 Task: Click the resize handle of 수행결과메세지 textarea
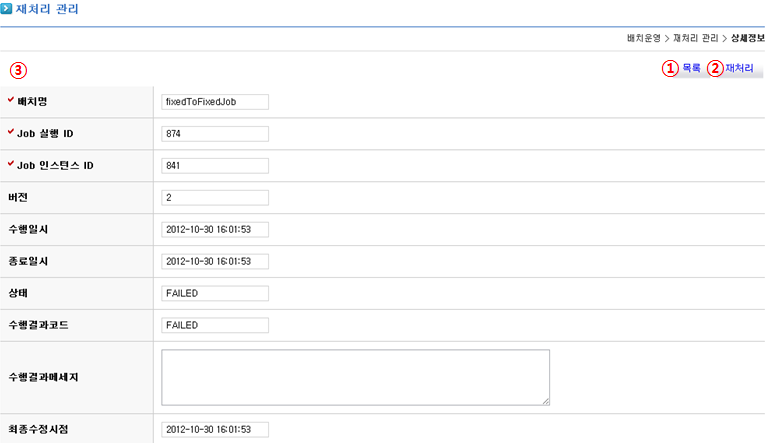(x=546, y=401)
